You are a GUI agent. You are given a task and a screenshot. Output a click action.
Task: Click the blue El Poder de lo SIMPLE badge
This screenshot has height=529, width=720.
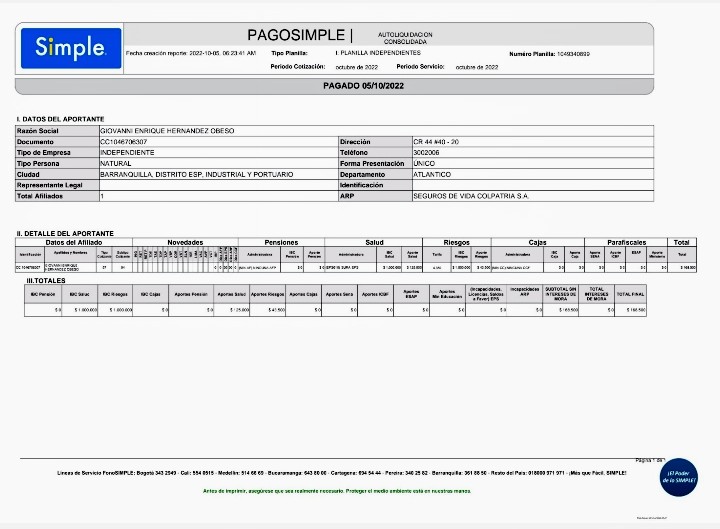coord(679,477)
